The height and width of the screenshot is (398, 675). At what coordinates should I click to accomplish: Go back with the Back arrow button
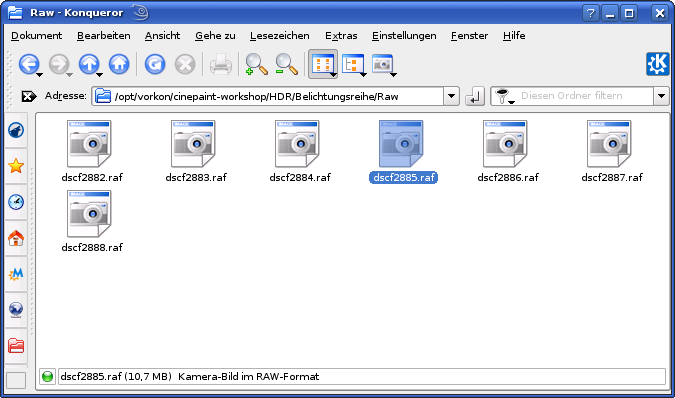(28, 65)
